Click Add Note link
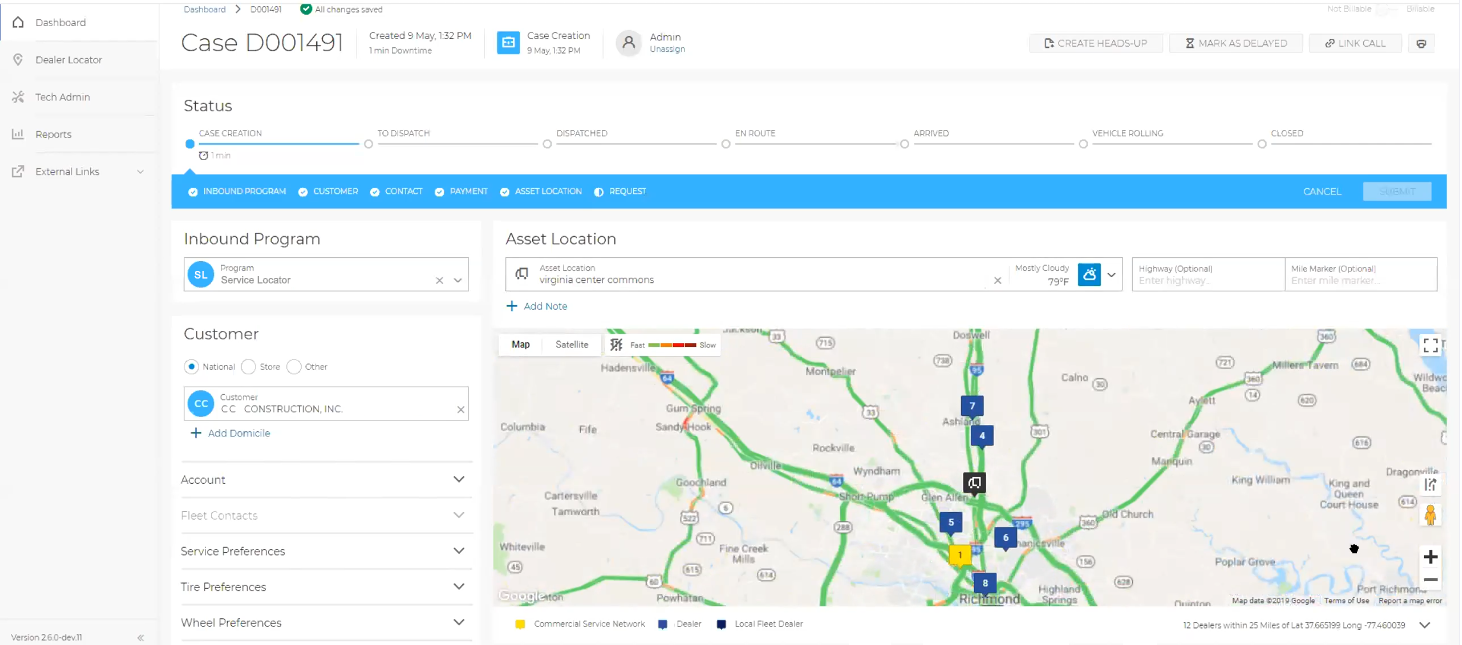 pos(537,307)
